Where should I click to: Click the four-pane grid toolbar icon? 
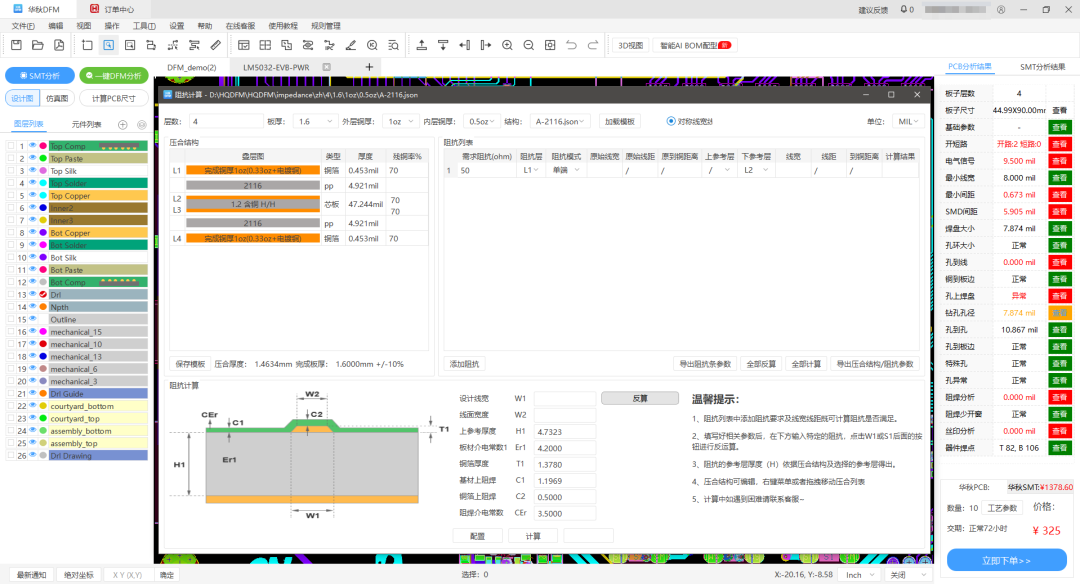[x=265, y=45]
